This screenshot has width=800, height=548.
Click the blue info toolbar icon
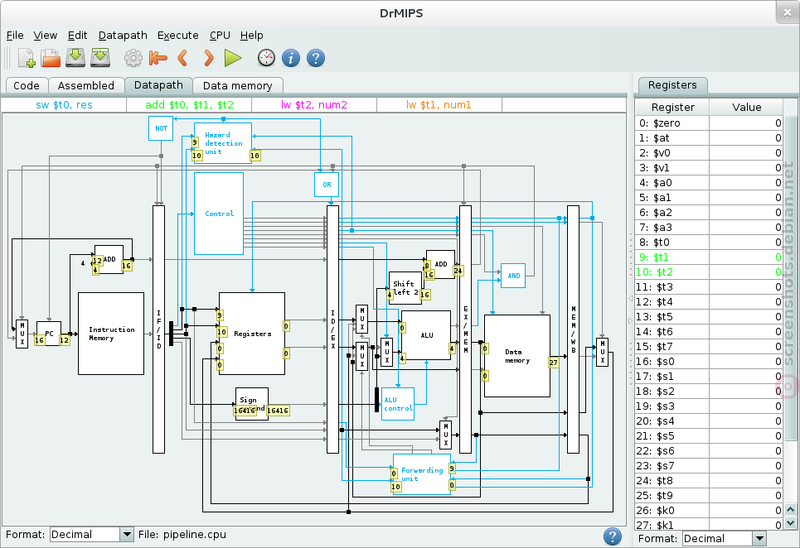pyautogui.click(x=291, y=58)
